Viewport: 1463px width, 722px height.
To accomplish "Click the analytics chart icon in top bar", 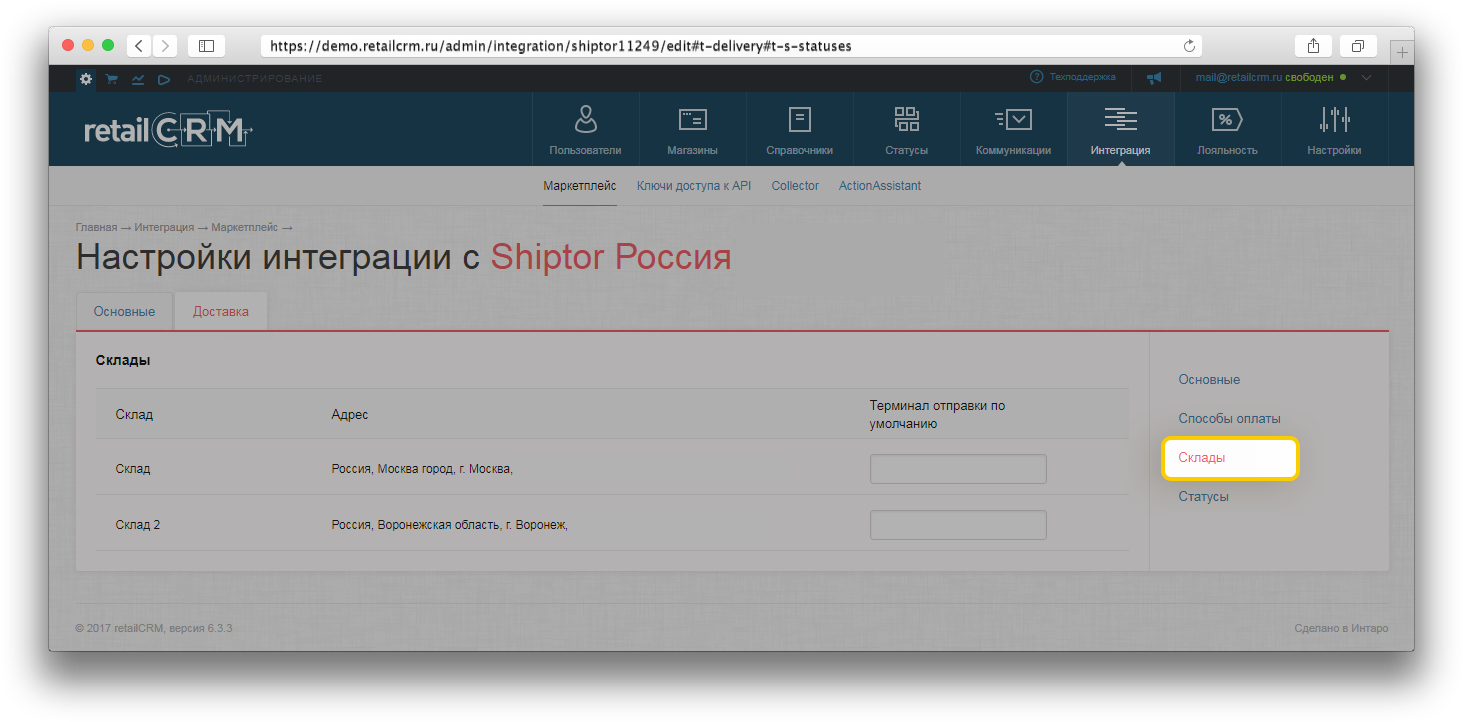I will (x=138, y=79).
